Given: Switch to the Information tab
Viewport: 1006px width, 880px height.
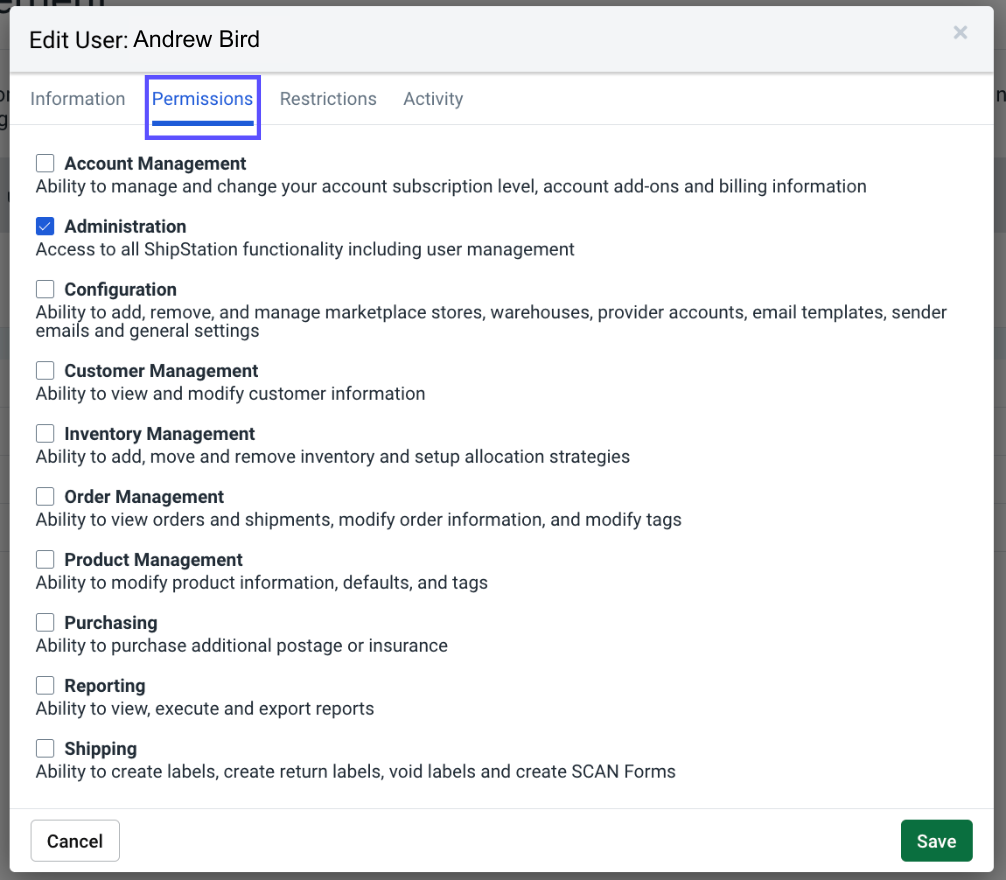Looking at the screenshot, I should click(77, 98).
